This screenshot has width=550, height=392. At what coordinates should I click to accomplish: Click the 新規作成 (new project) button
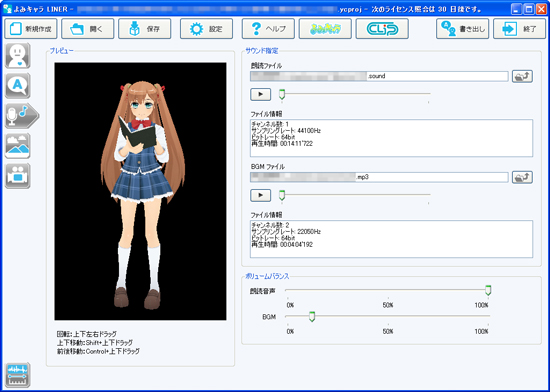(31, 29)
